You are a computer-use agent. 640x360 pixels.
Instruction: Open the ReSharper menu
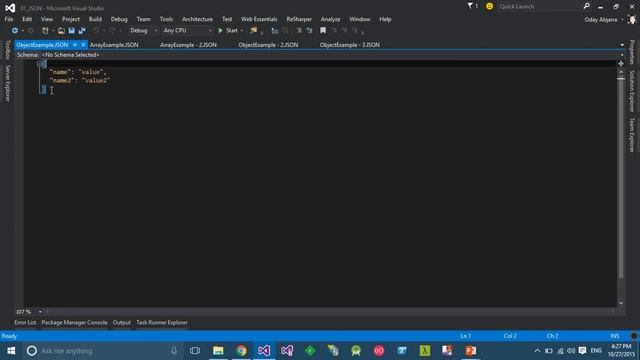pyautogui.click(x=299, y=19)
